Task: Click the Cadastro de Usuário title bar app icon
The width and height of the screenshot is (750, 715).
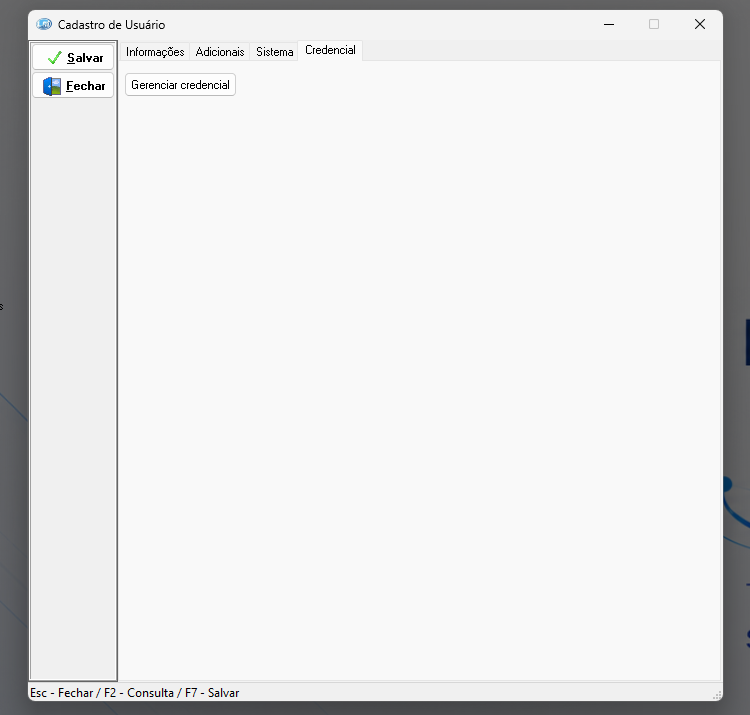Action: point(44,24)
